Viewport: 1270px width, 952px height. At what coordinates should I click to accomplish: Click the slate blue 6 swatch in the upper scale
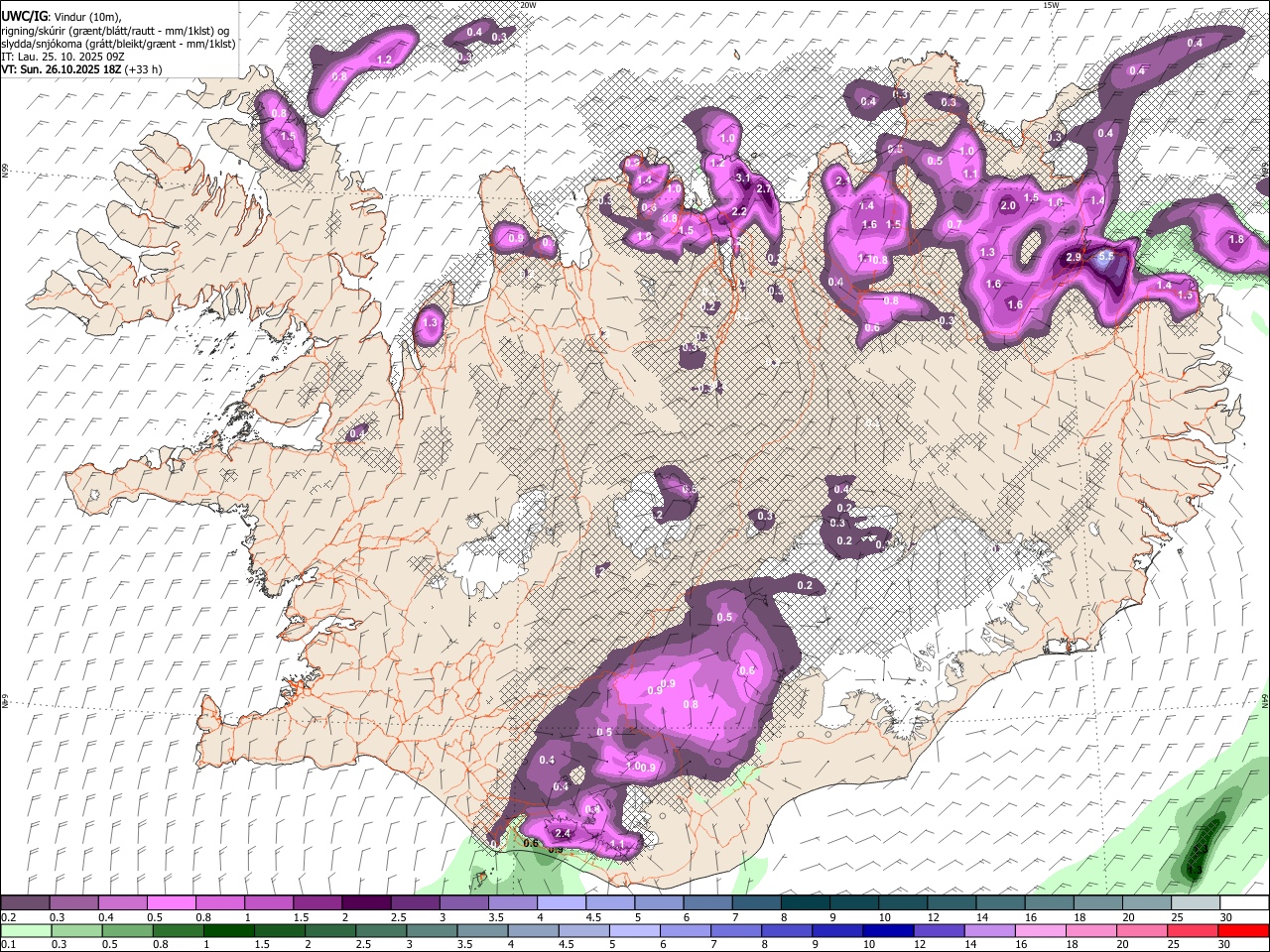[x=708, y=903]
